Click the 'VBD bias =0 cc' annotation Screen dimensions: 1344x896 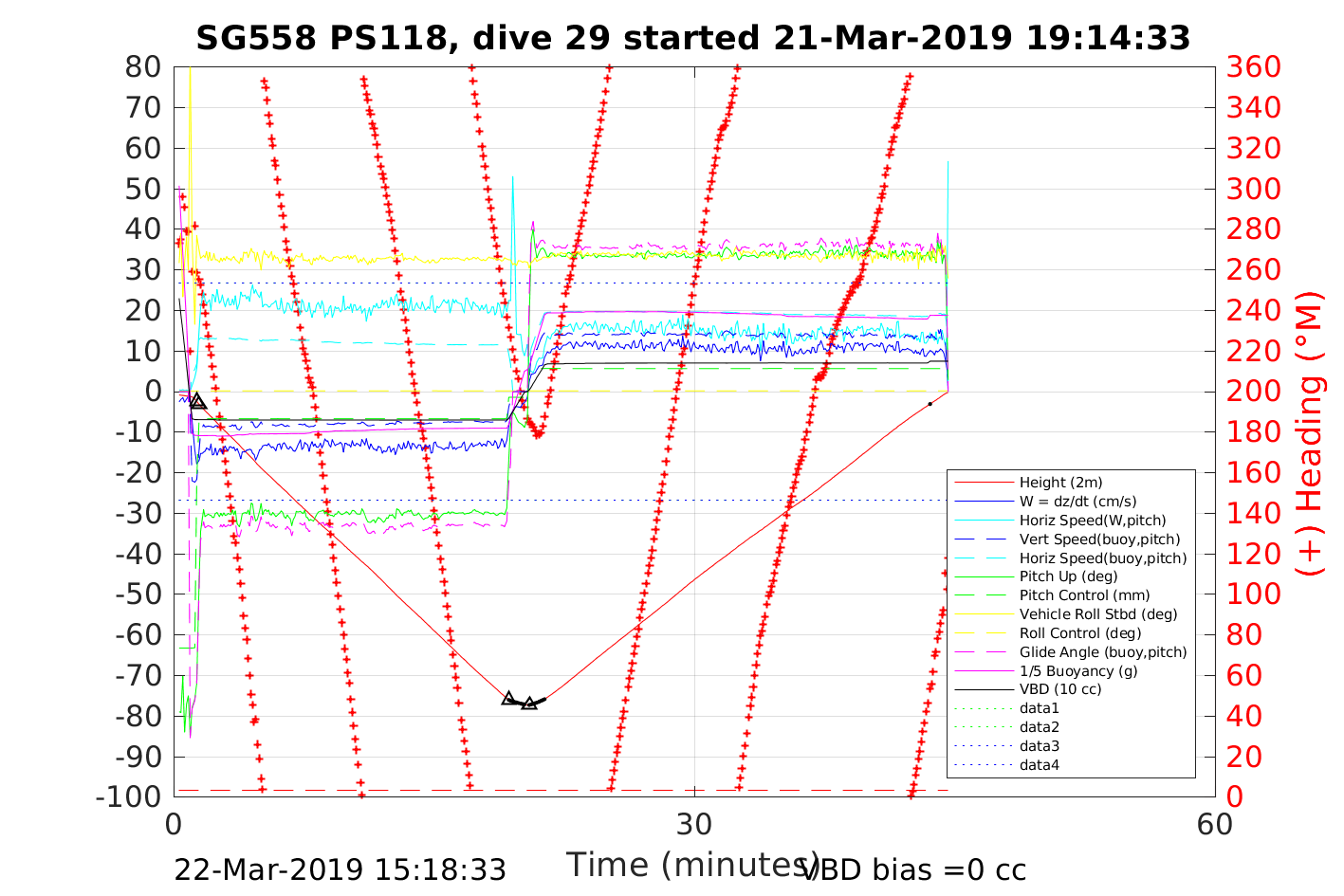click(914, 869)
